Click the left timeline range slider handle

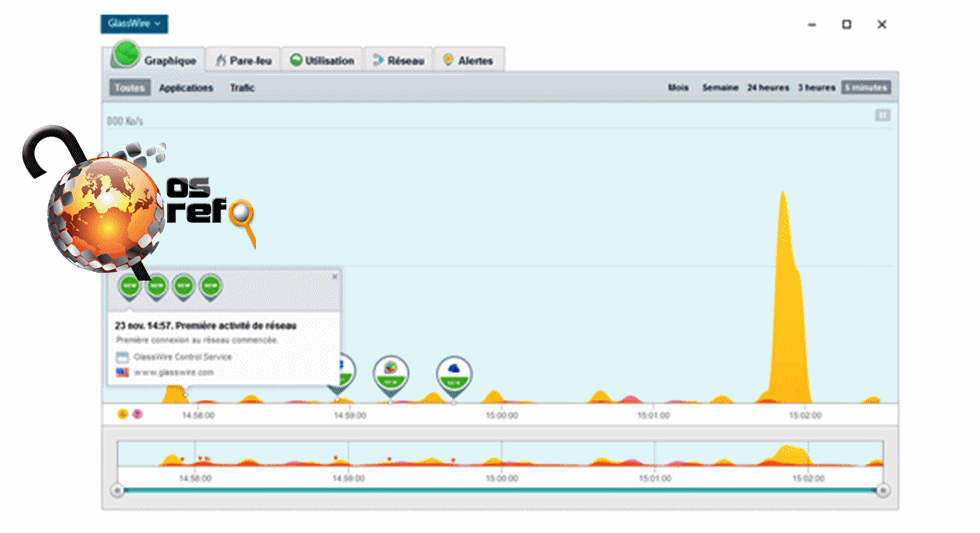click(x=118, y=491)
